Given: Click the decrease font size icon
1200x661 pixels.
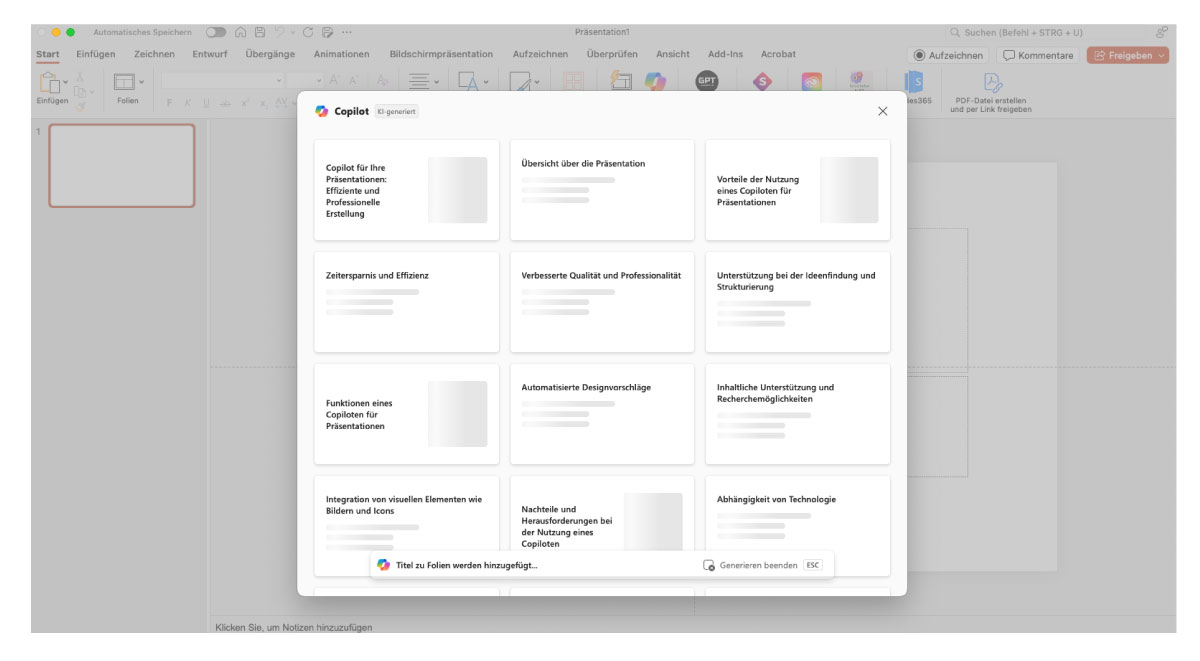Looking at the screenshot, I should [x=353, y=80].
